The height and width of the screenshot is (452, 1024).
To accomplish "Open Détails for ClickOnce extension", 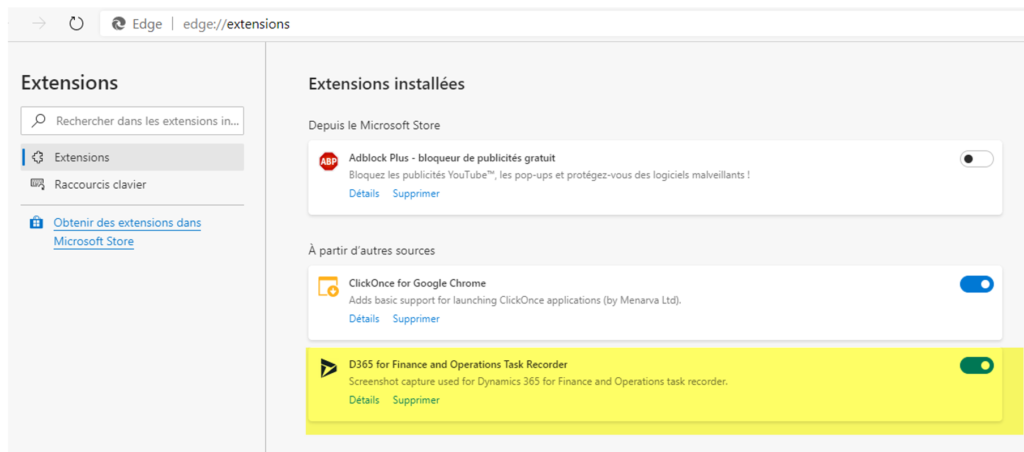I will [364, 319].
